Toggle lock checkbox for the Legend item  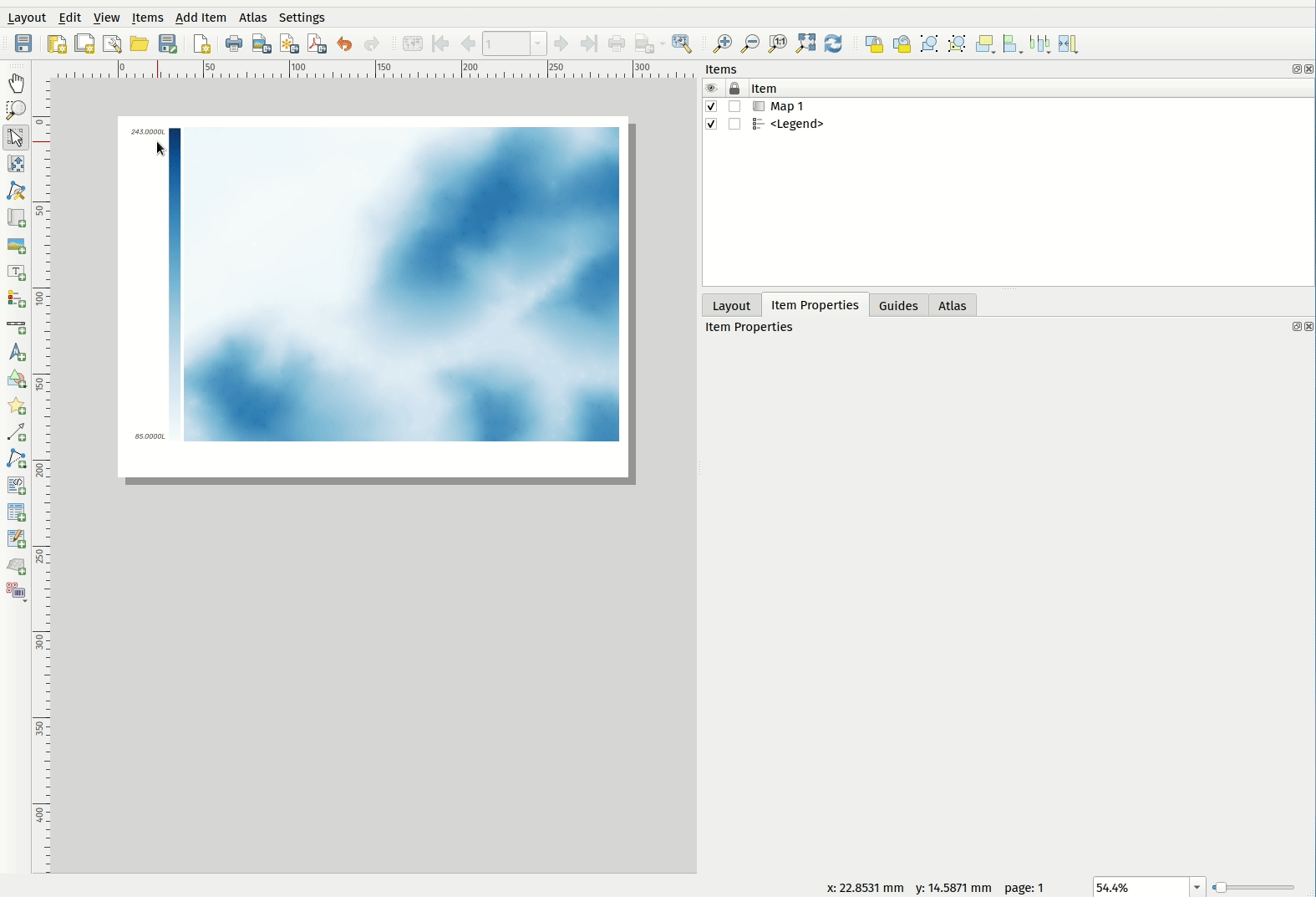pos(735,125)
